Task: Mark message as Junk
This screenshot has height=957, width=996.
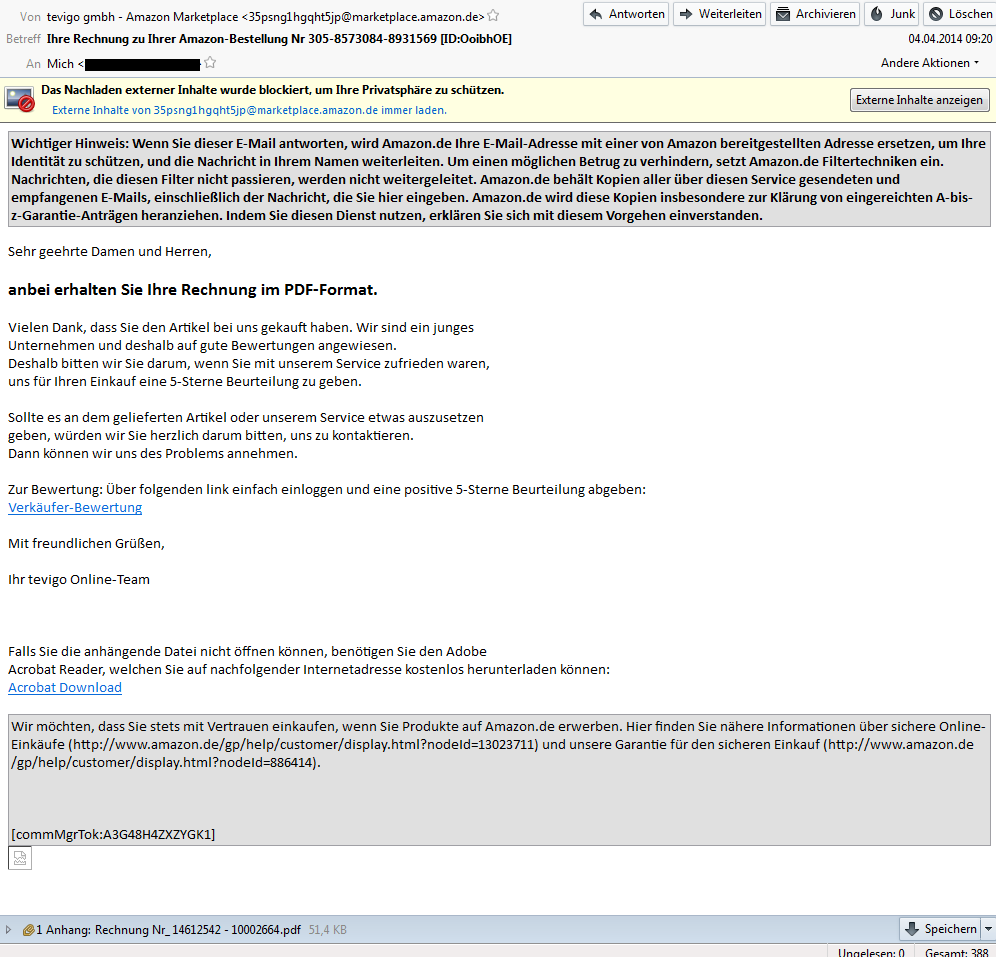Action: [892, 14]
